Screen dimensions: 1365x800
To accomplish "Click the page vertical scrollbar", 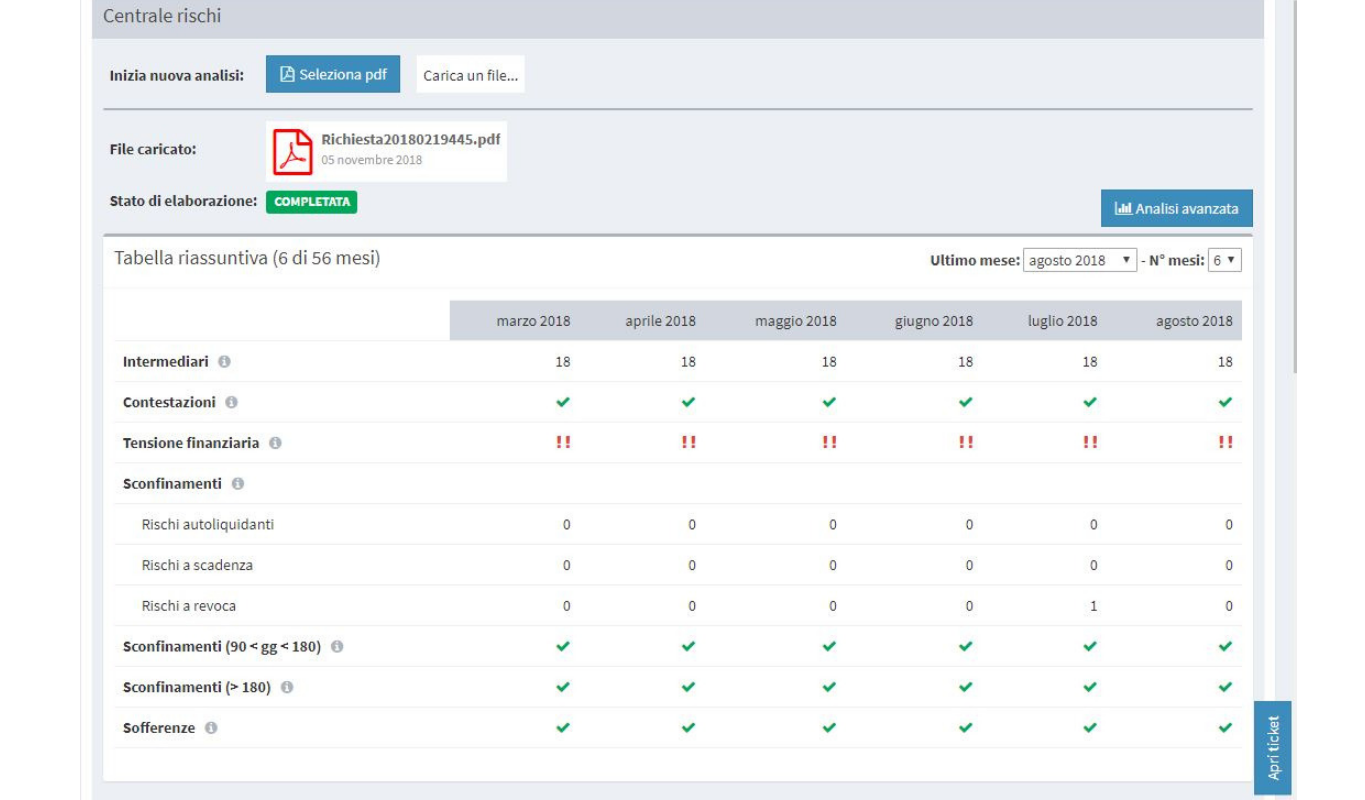I will pyautogui.click(x=1296, y=186).
